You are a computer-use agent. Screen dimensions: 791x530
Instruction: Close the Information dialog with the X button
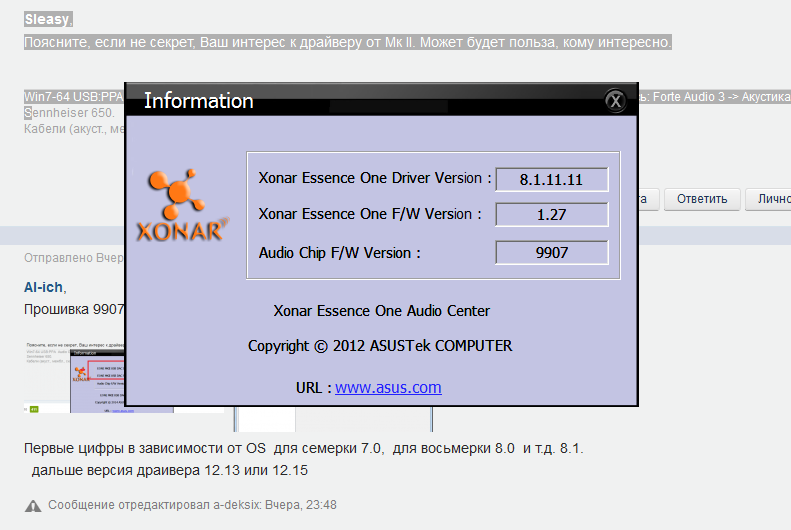point(615,101)
